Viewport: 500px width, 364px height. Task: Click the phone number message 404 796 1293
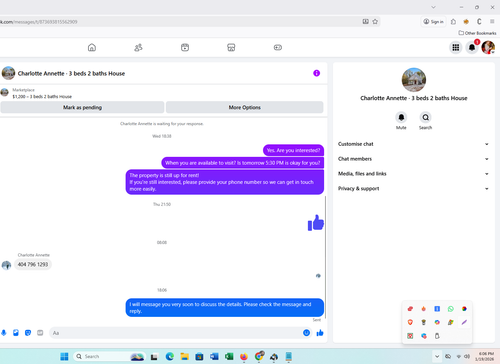(x=33, y=264)
